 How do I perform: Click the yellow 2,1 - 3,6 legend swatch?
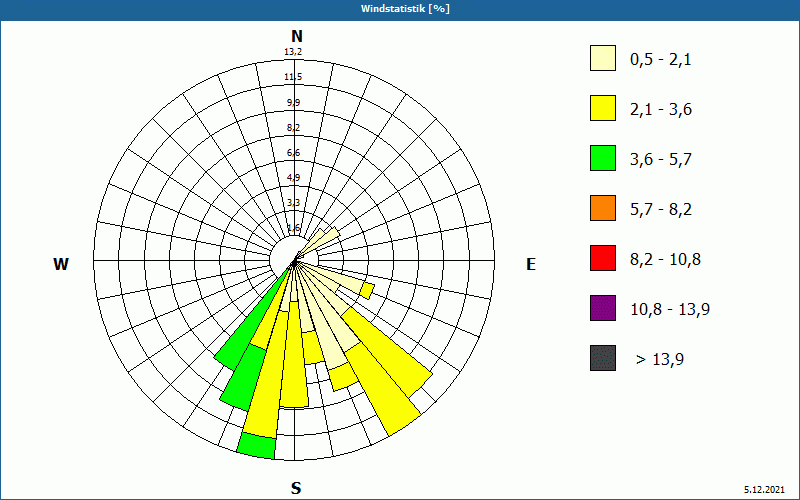(603, 108)
